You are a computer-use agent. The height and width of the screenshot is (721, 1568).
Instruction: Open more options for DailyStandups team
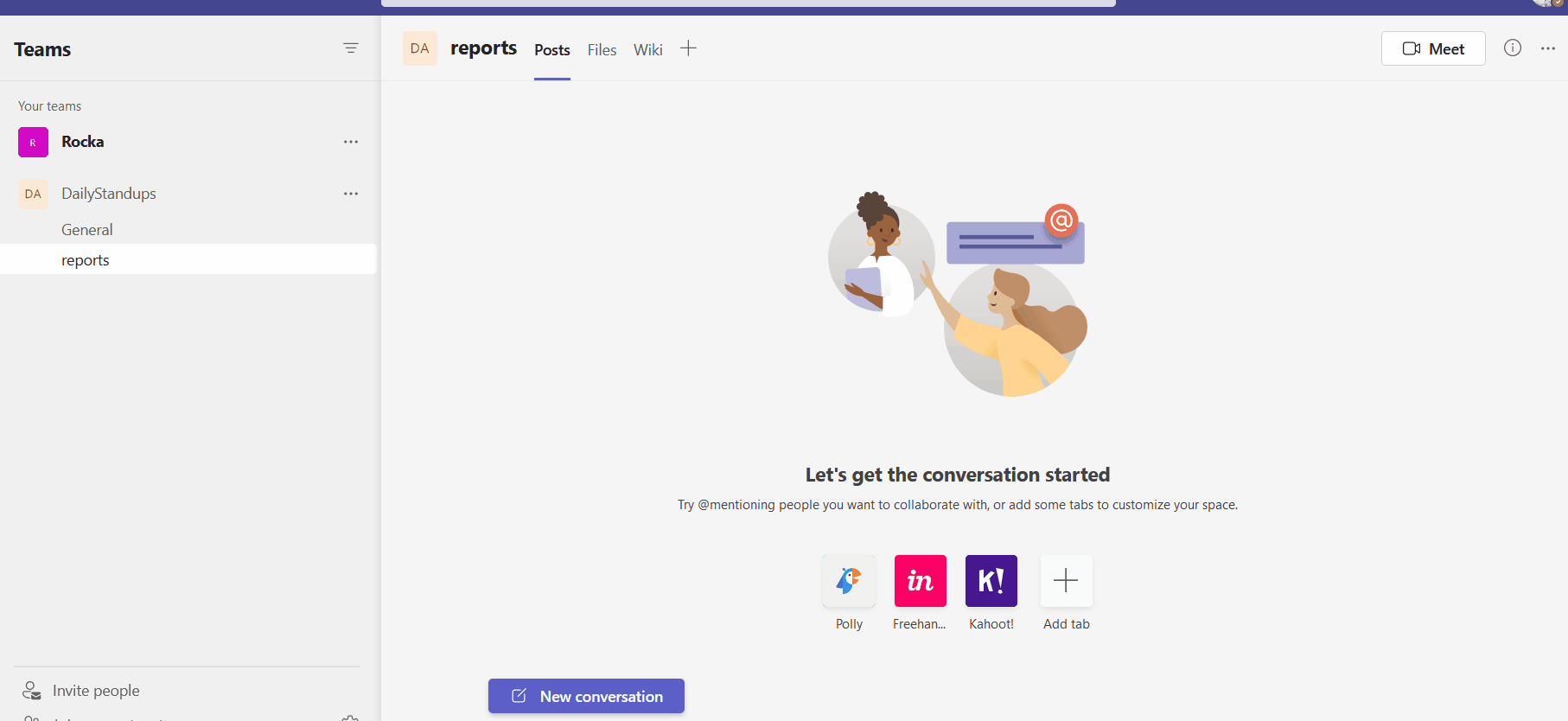[x=350, y=194]
